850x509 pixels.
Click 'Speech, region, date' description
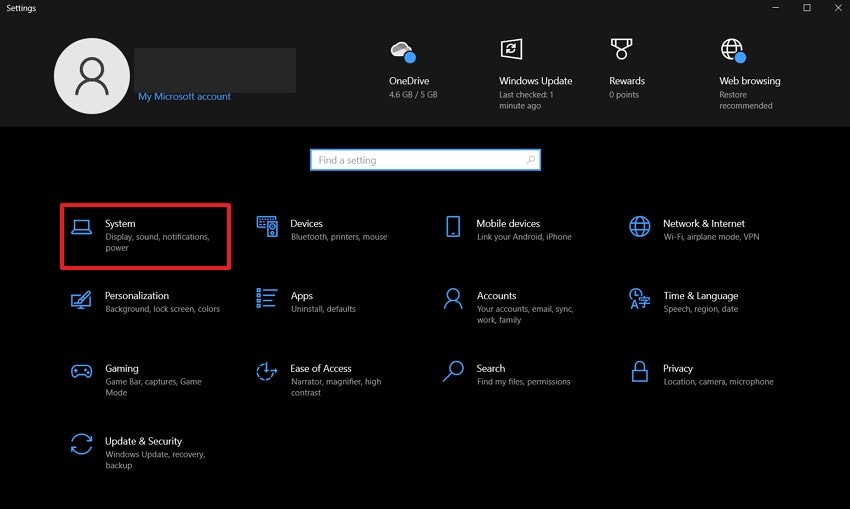point(700,309)
